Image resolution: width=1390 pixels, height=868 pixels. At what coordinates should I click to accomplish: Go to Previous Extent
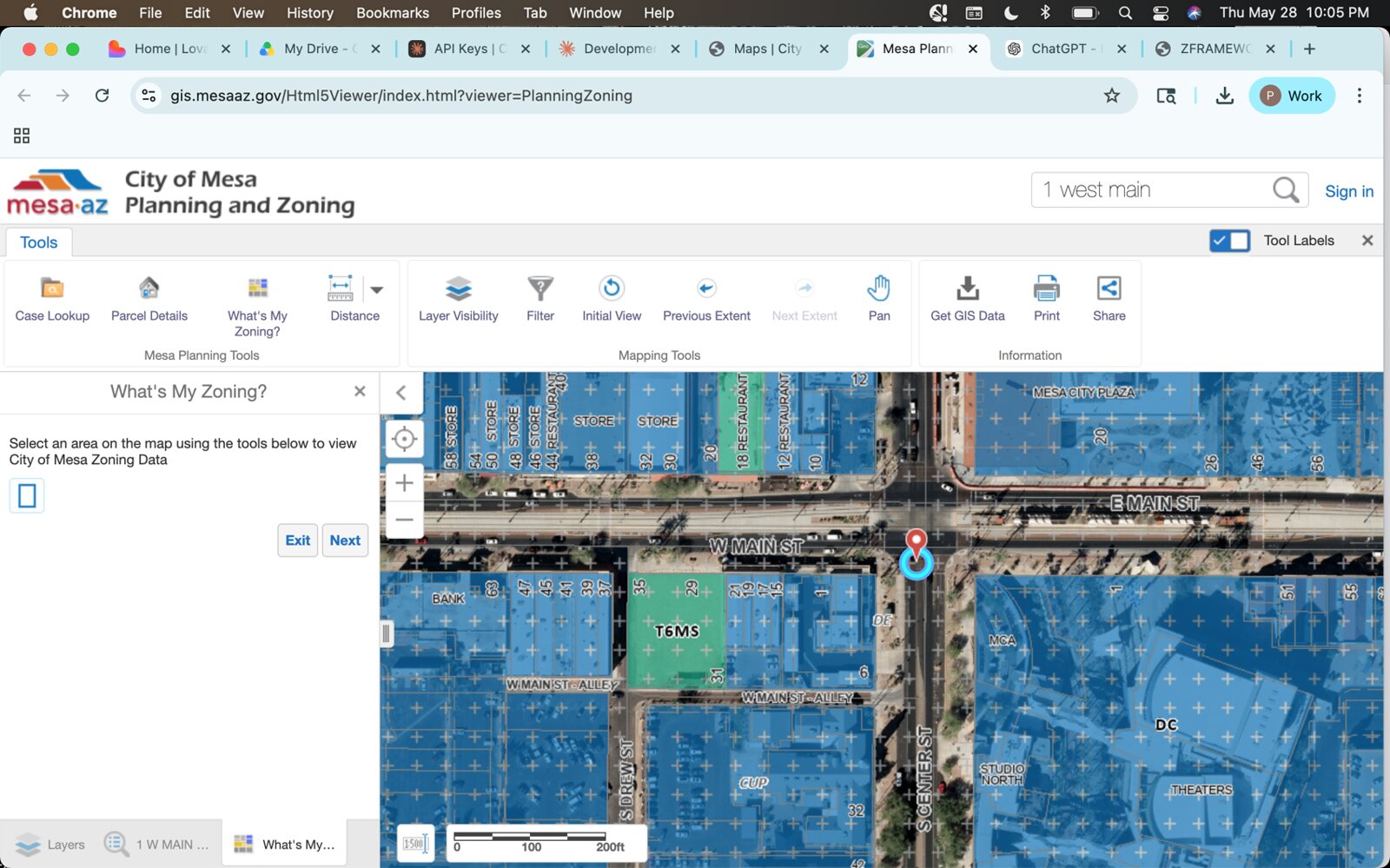[x=706, y=298]
